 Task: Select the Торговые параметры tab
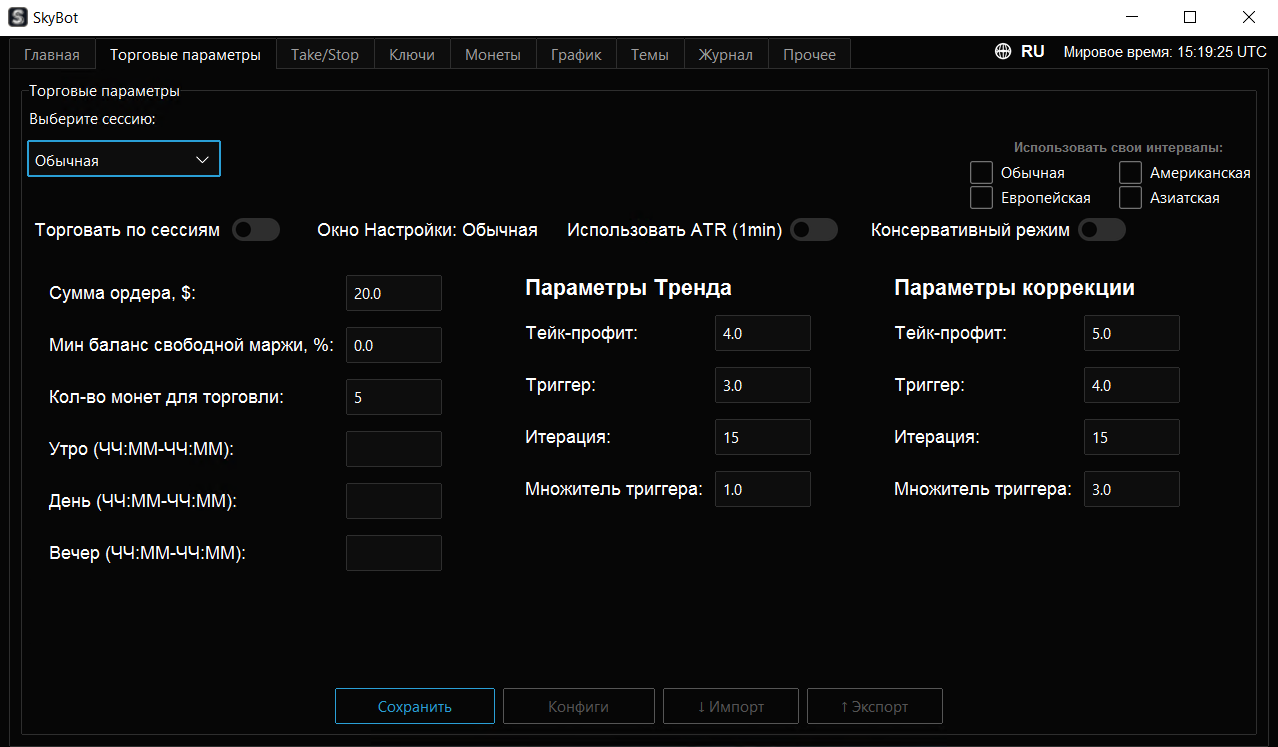pyautogui.click(x=185, y=54)
